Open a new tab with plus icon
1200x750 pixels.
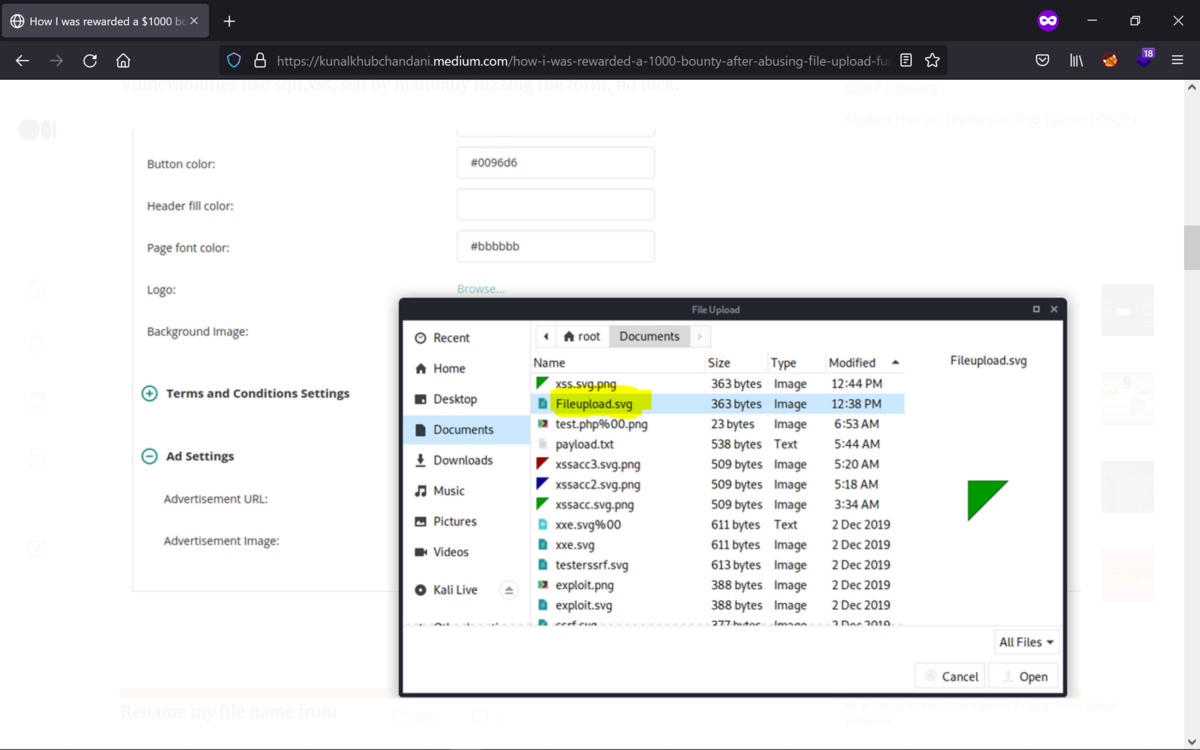click(229, 21)
